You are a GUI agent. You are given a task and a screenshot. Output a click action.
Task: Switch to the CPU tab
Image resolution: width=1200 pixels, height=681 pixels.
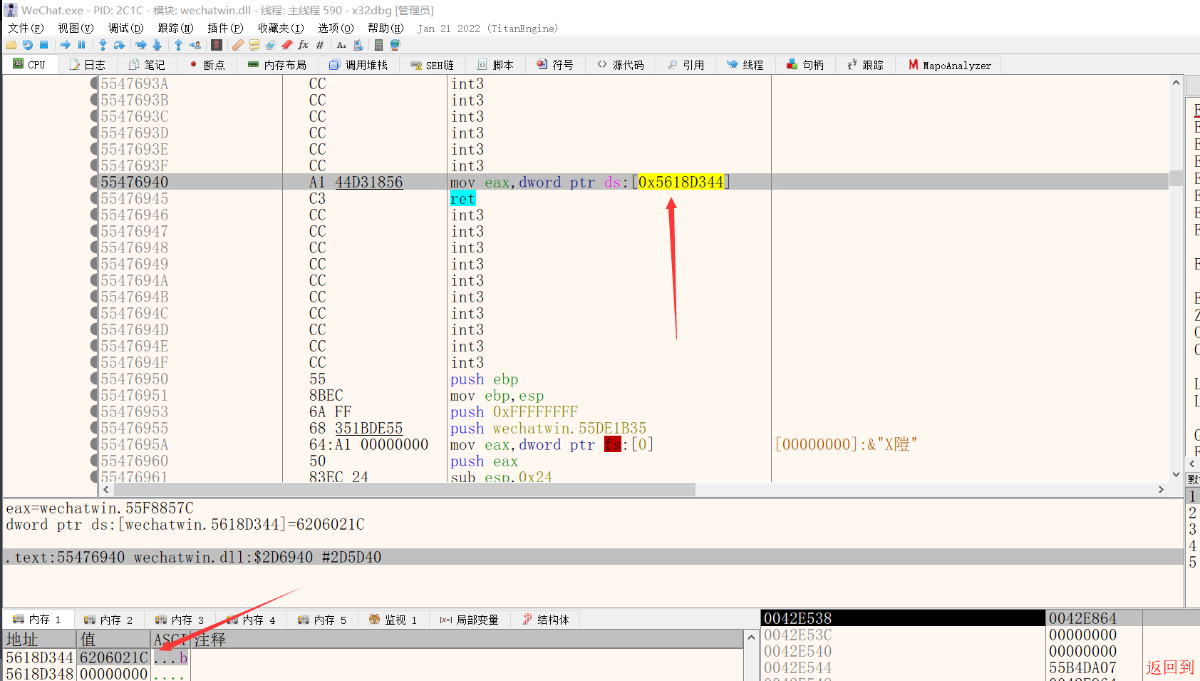(x=29, y=65)
